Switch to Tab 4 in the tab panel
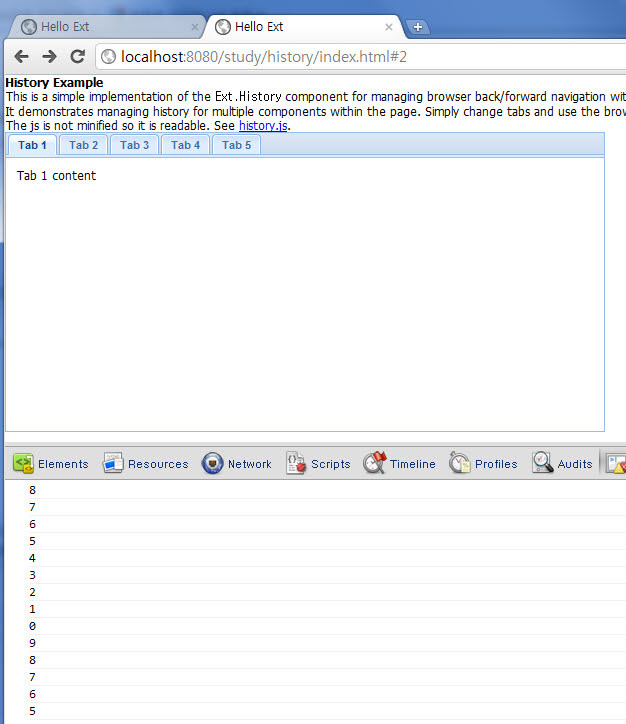Image resolution: width=626 pixels, height=724 pixels. pos(186,145)
